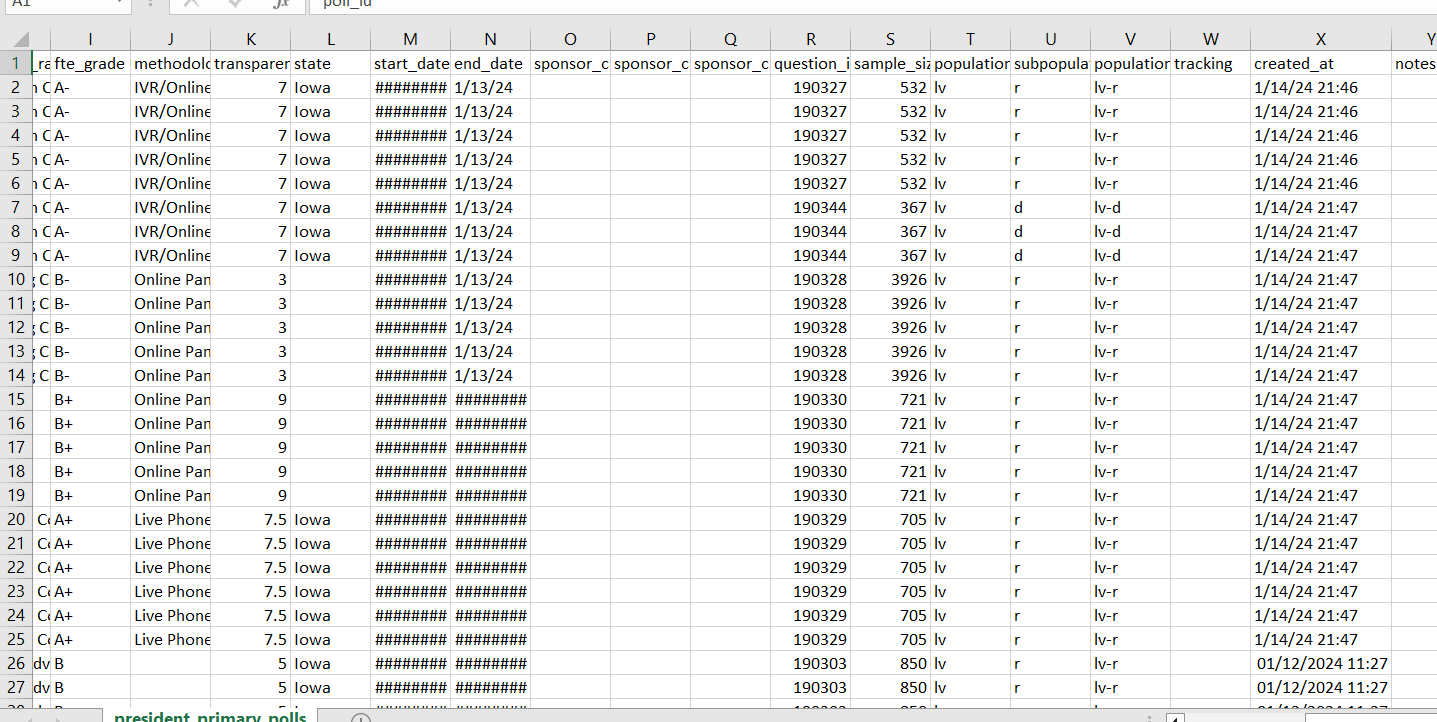Select column I header

click(90, 39)
